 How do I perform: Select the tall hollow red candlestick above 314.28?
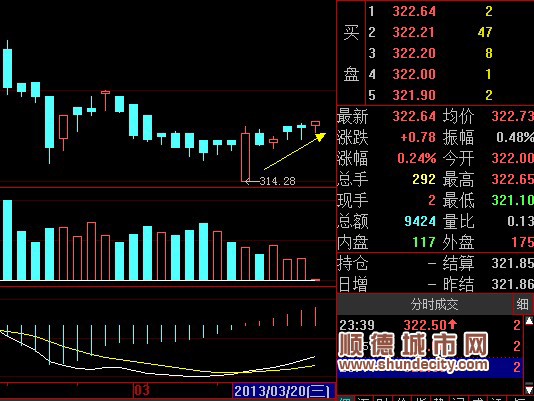point(245,154)
